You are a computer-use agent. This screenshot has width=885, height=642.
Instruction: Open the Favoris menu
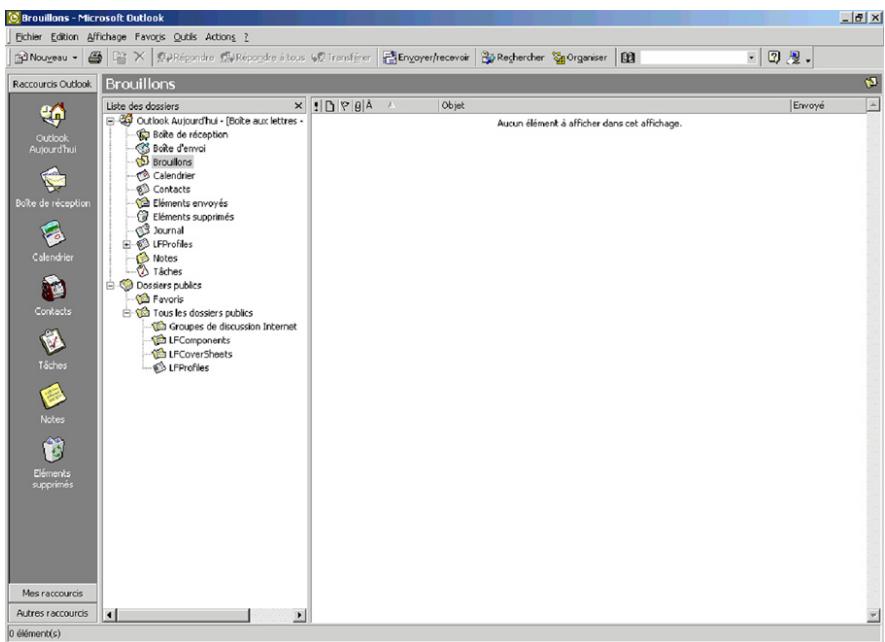point(150,37)
